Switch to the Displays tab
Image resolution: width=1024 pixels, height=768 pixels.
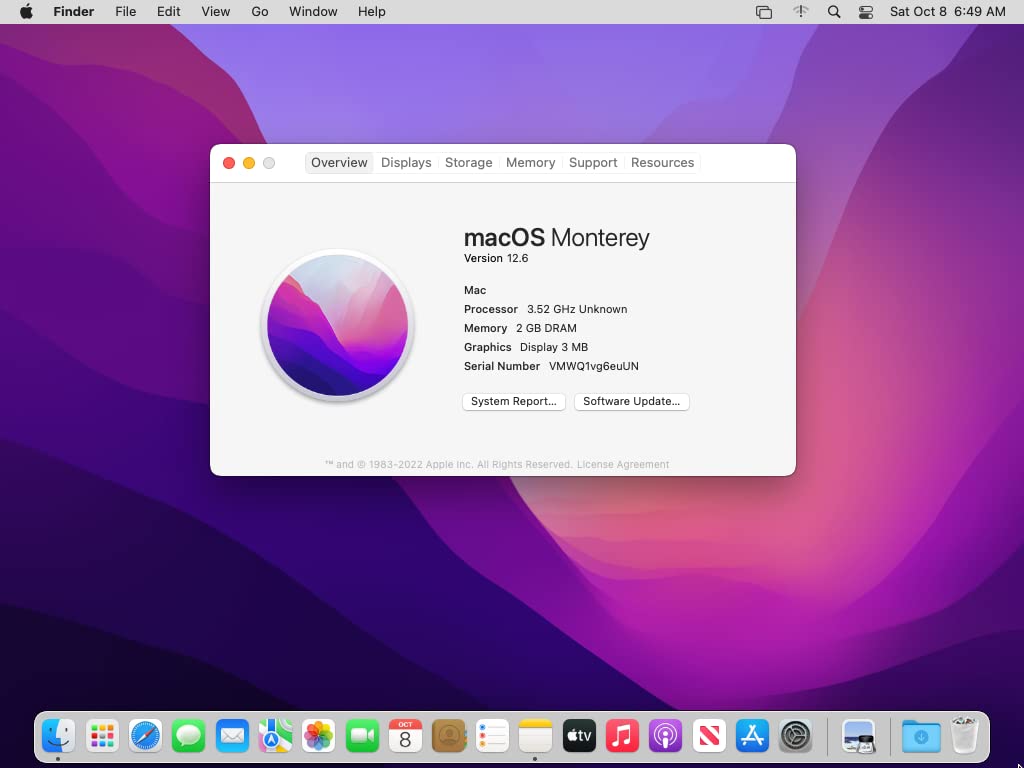click(x=405, y=162)
